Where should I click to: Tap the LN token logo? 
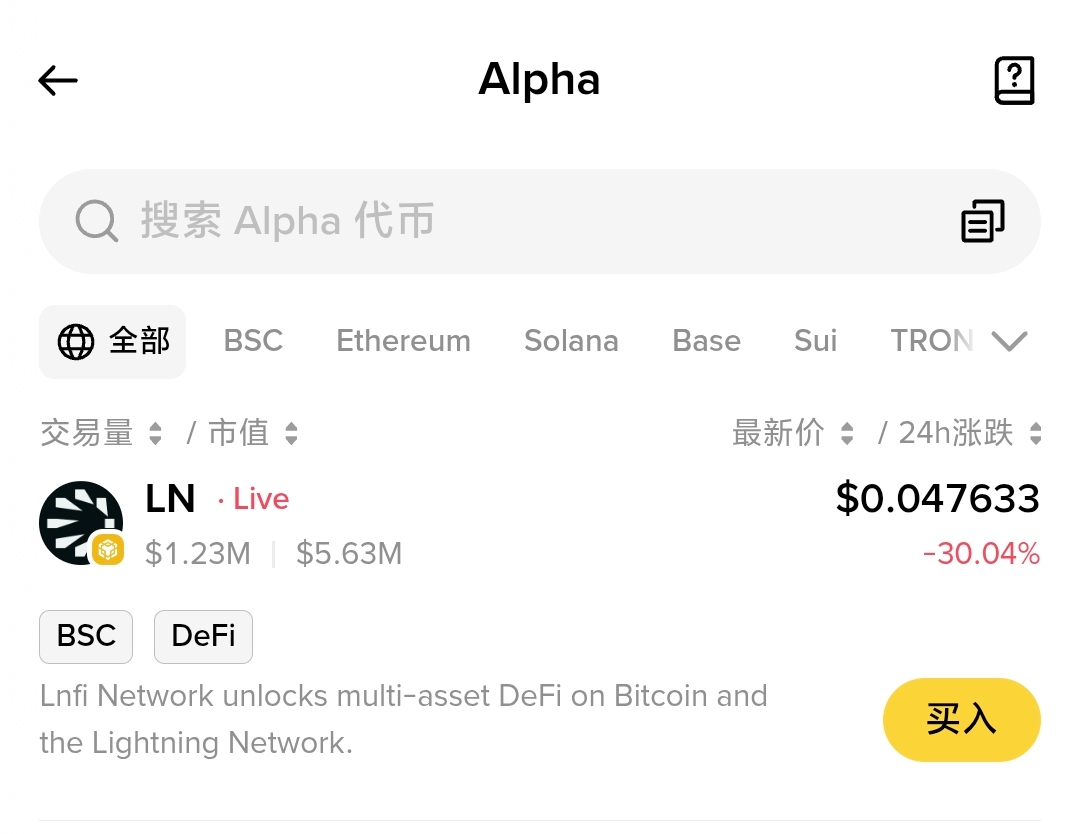coord(81,523)
